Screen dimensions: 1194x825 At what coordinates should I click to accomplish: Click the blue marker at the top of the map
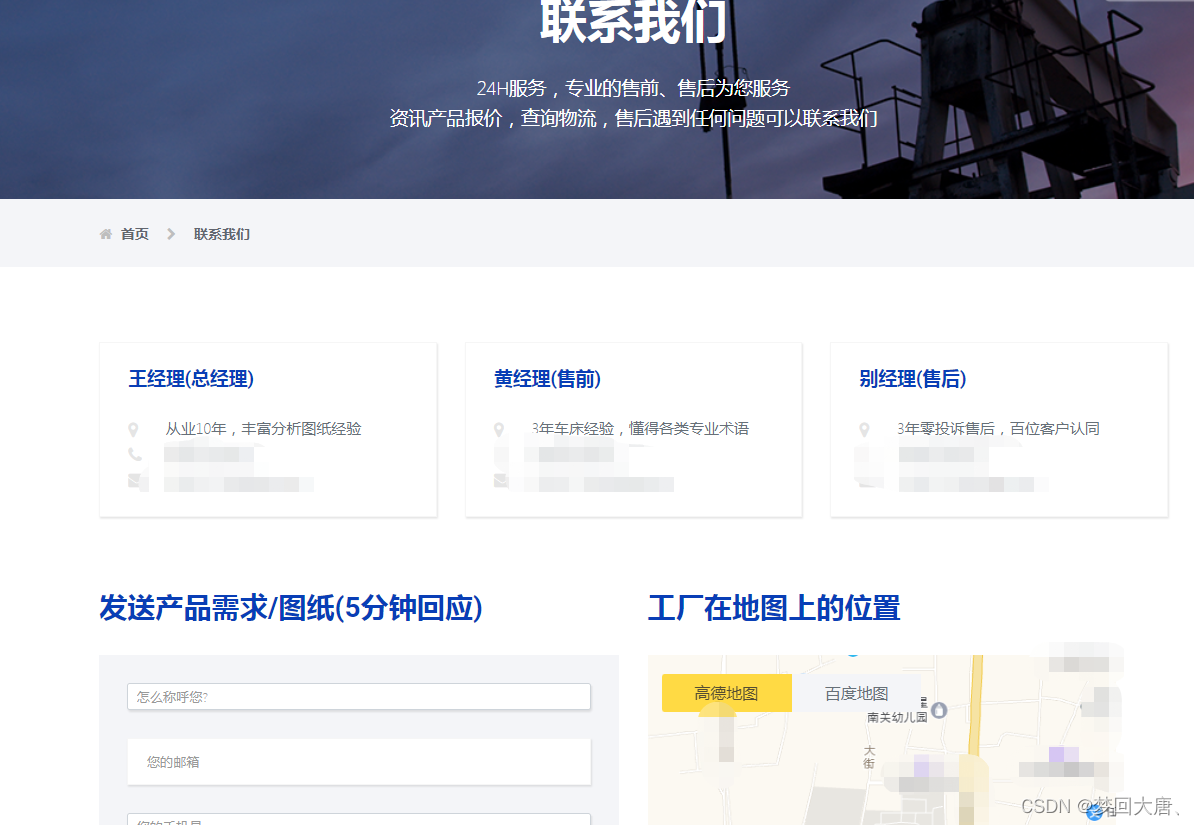pos(852,655)
